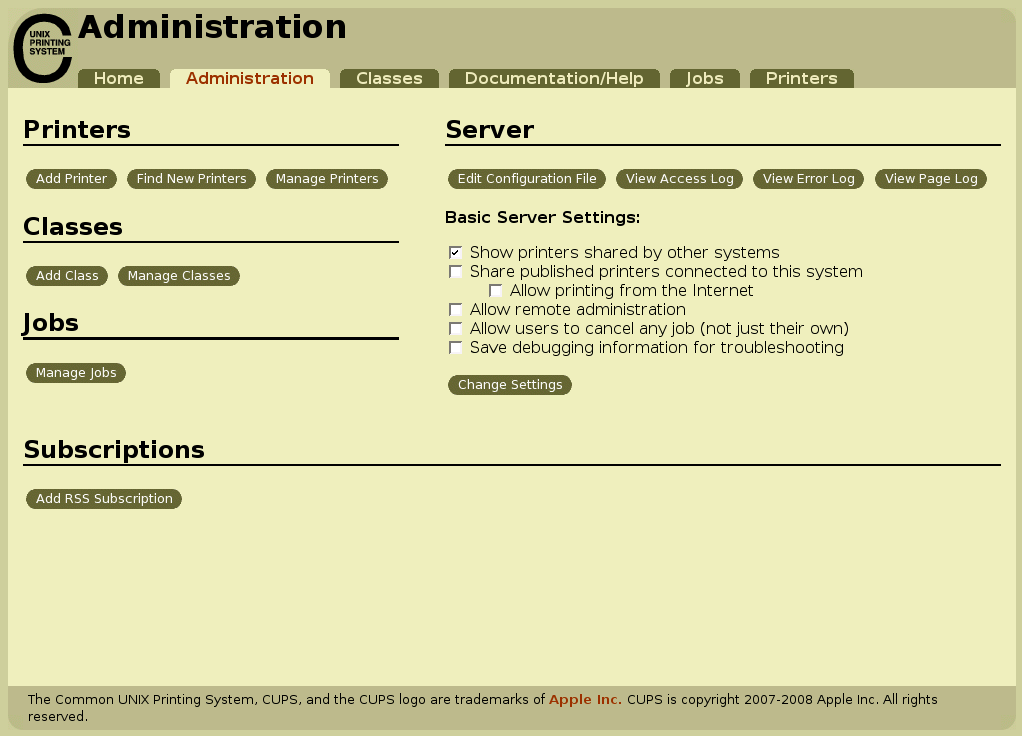The image size is (1022, 736).
Task: Click Add RSS Subscription
Action: pyautogui.click(x=103, y=498)
